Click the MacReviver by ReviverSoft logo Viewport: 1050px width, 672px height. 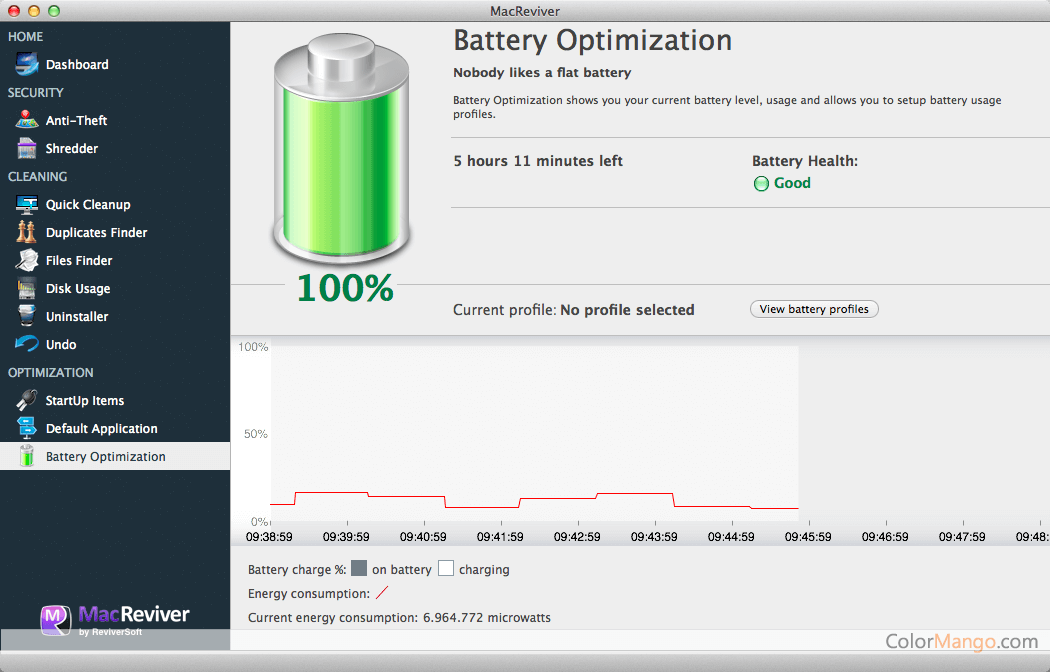pos(115,619)
